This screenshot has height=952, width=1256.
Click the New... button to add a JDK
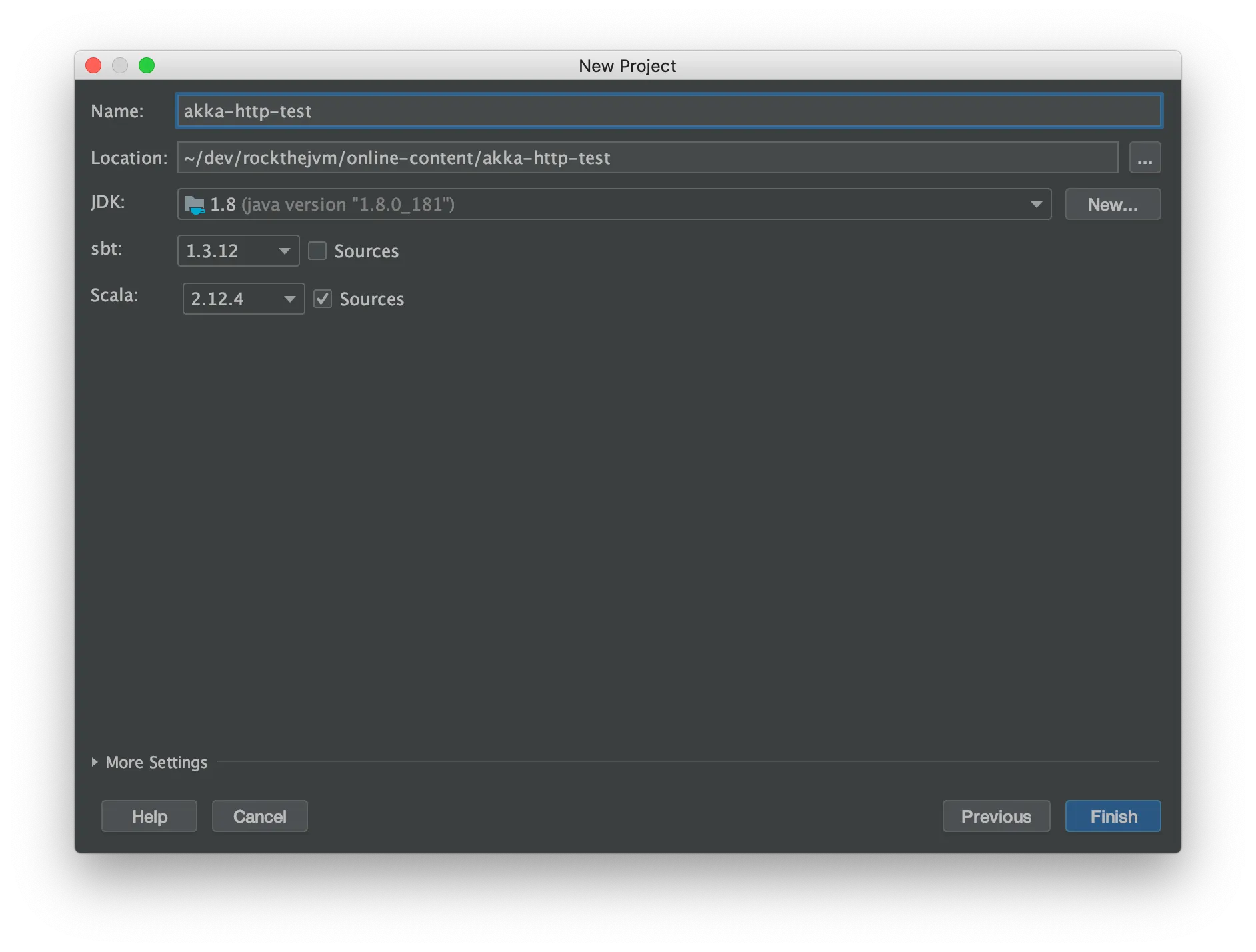(x=1112, y=204)
